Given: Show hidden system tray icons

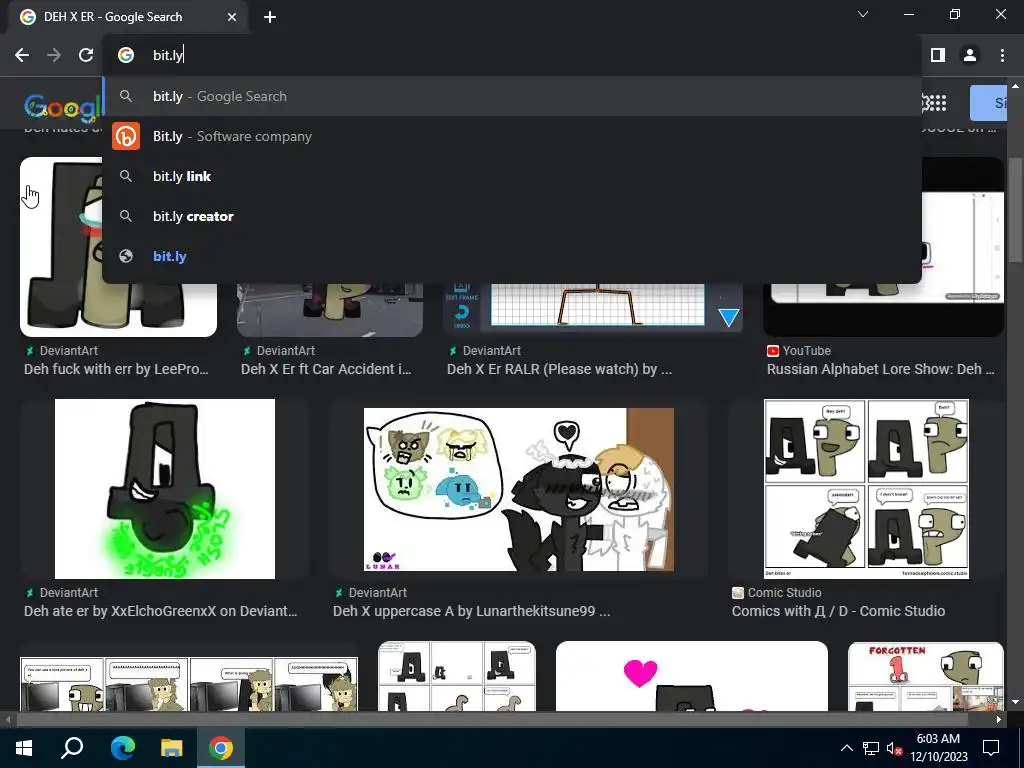Looking at the screenshot, I should coord(846,748).
